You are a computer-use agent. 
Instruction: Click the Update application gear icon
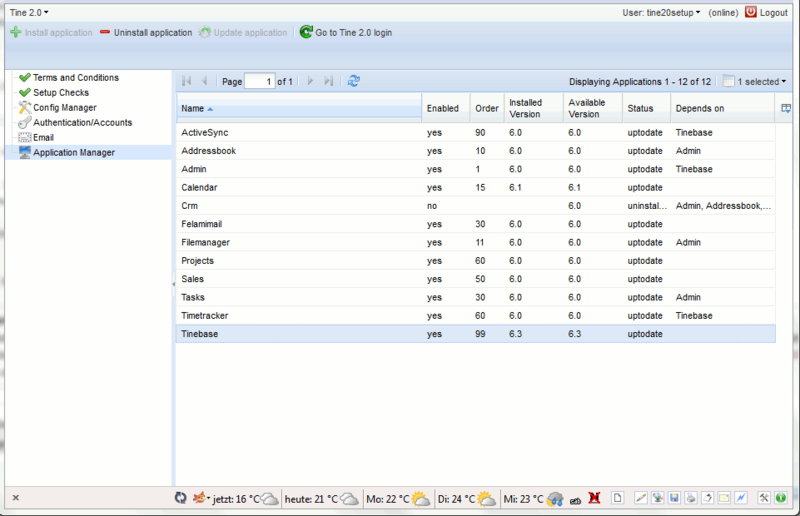coord(205,32)
